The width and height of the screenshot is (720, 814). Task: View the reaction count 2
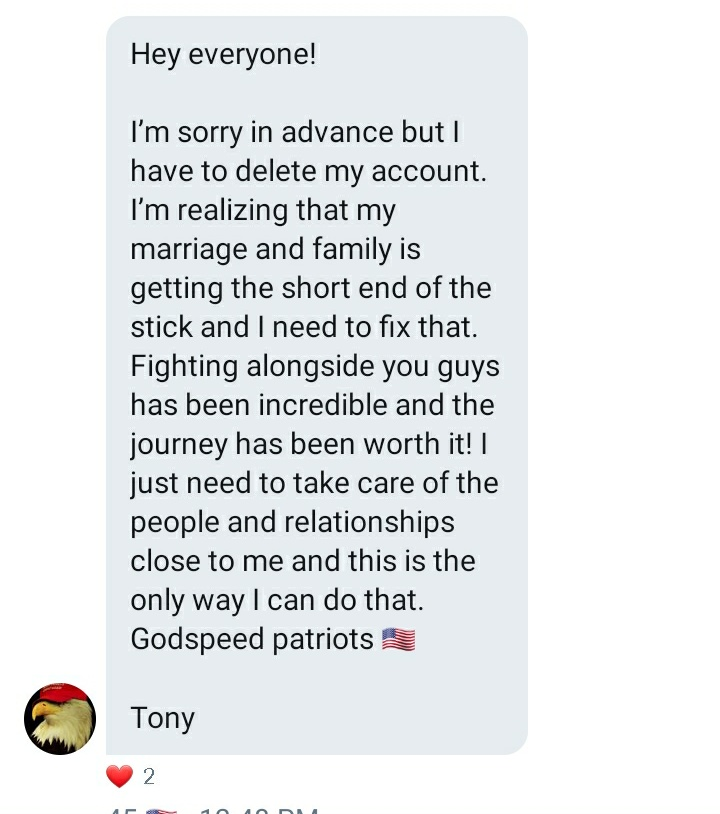click(148, 777)
